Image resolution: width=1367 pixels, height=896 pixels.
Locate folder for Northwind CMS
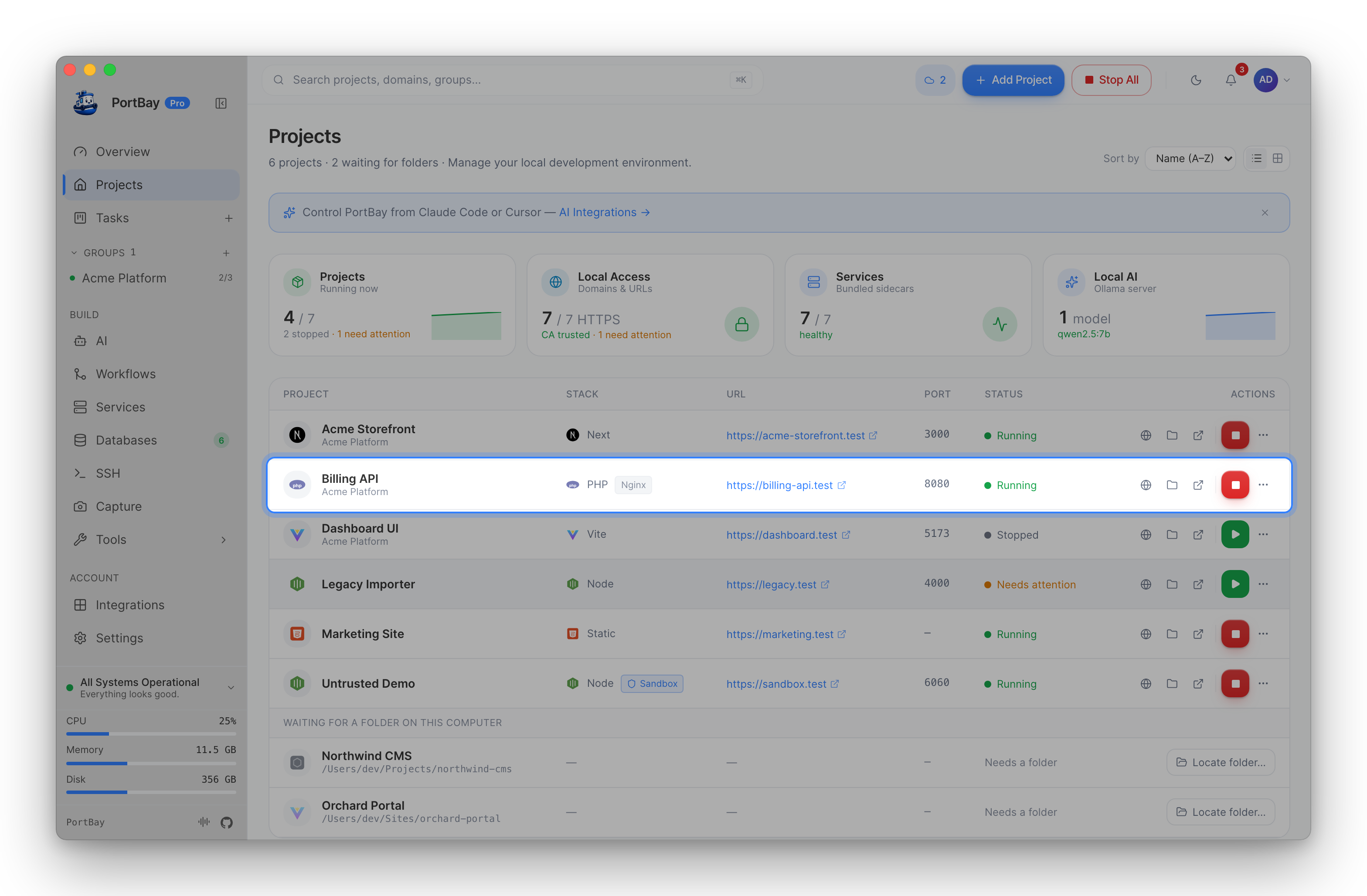1221,762
